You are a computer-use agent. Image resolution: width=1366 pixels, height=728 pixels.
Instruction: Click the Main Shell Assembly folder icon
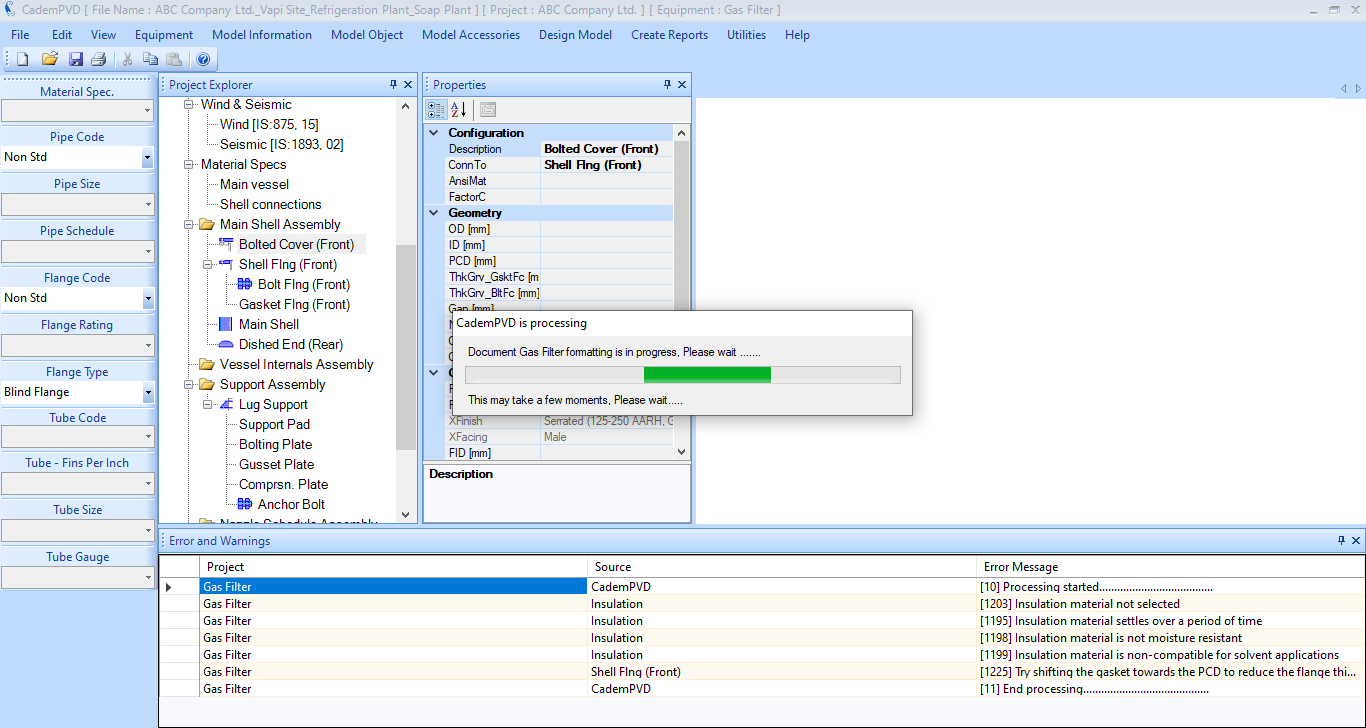tap(207, 225)
